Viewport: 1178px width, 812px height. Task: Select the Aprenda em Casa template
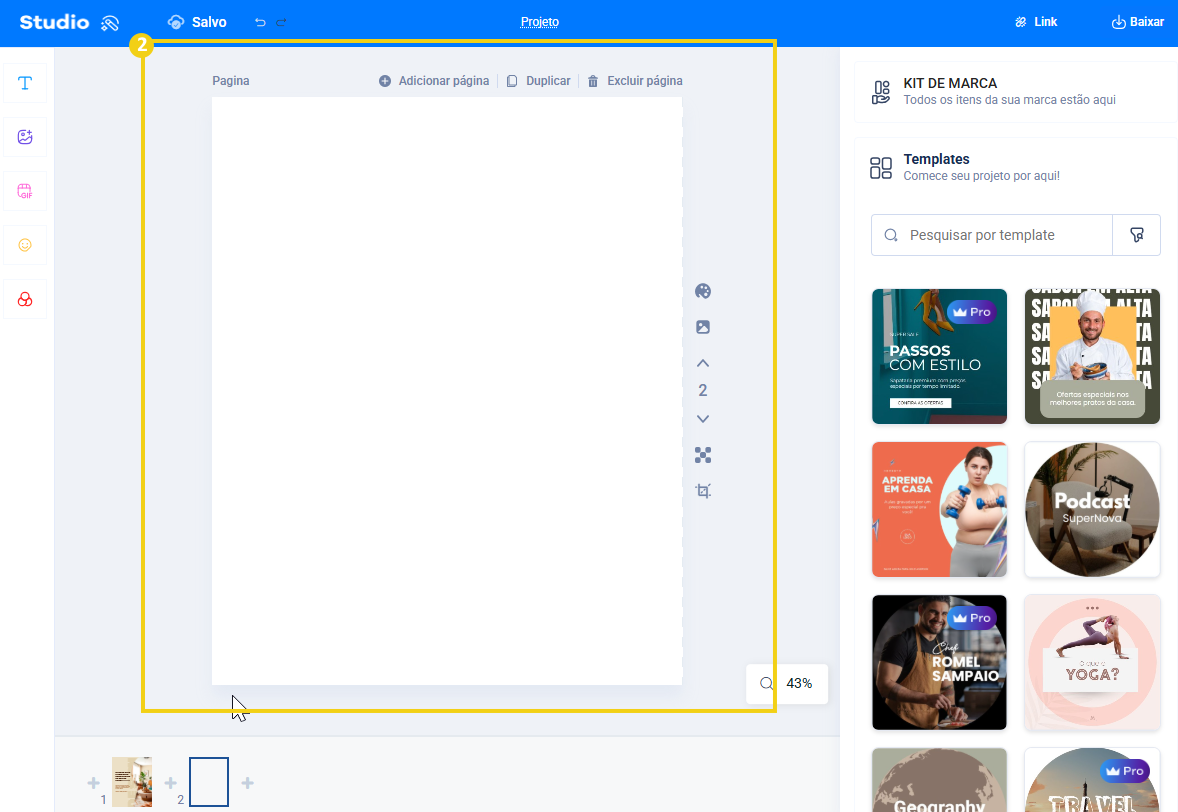pyautogui.click(x=939, y=509)
